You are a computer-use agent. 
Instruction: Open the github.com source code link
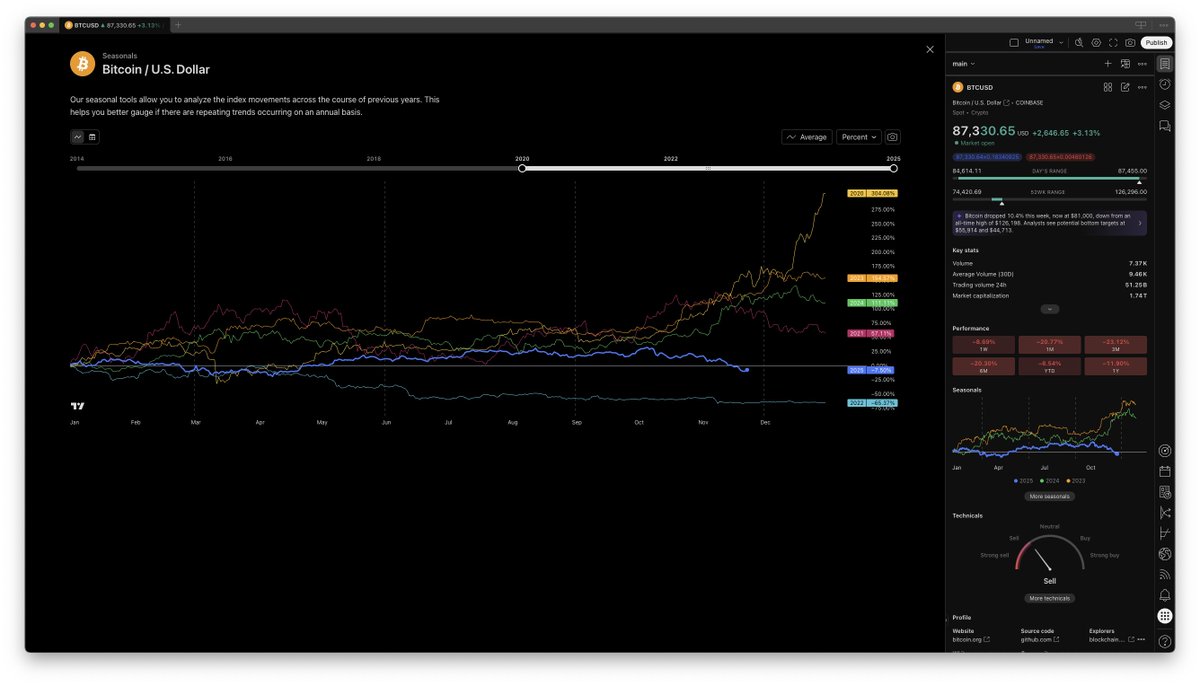[1039, 639]
